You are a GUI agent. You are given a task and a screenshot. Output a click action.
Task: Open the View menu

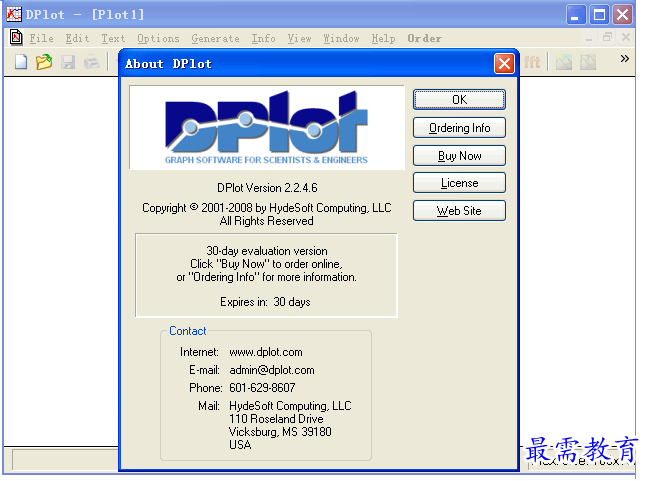299,38
